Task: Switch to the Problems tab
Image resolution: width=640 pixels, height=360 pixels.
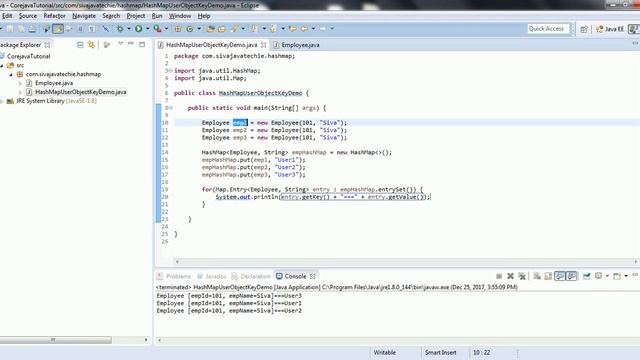Action: pos(174,276)
